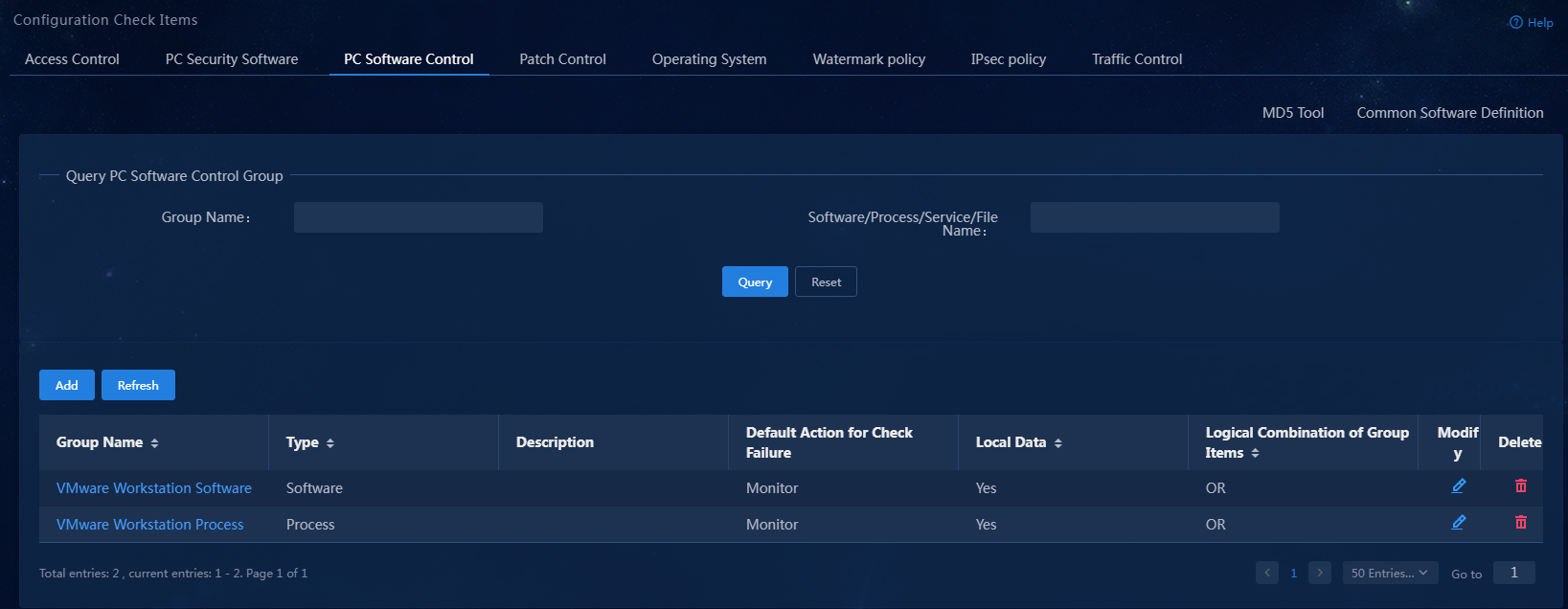Viewport: 1568px width, 609px height.
Task: Sort table by Local Data arrows
Action: (x=1058, y=443)
